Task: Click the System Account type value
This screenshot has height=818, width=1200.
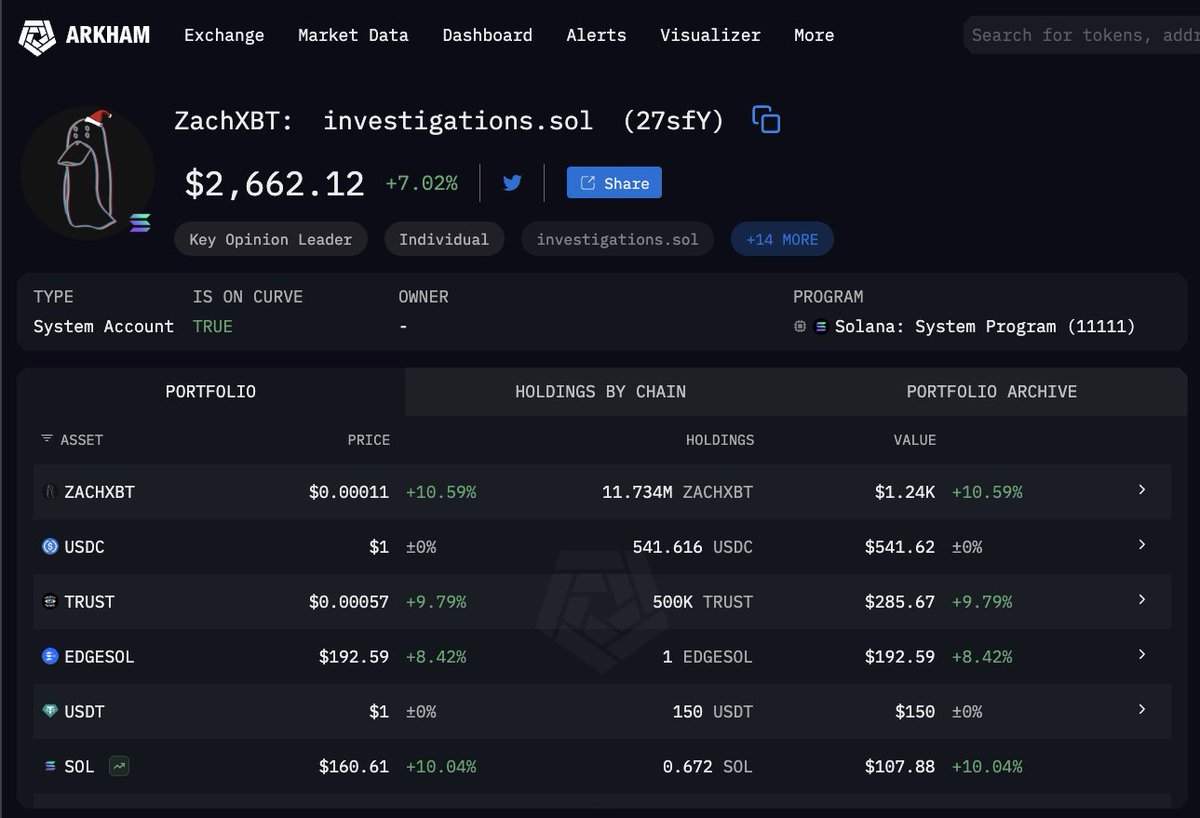Action: pos(104,327)
